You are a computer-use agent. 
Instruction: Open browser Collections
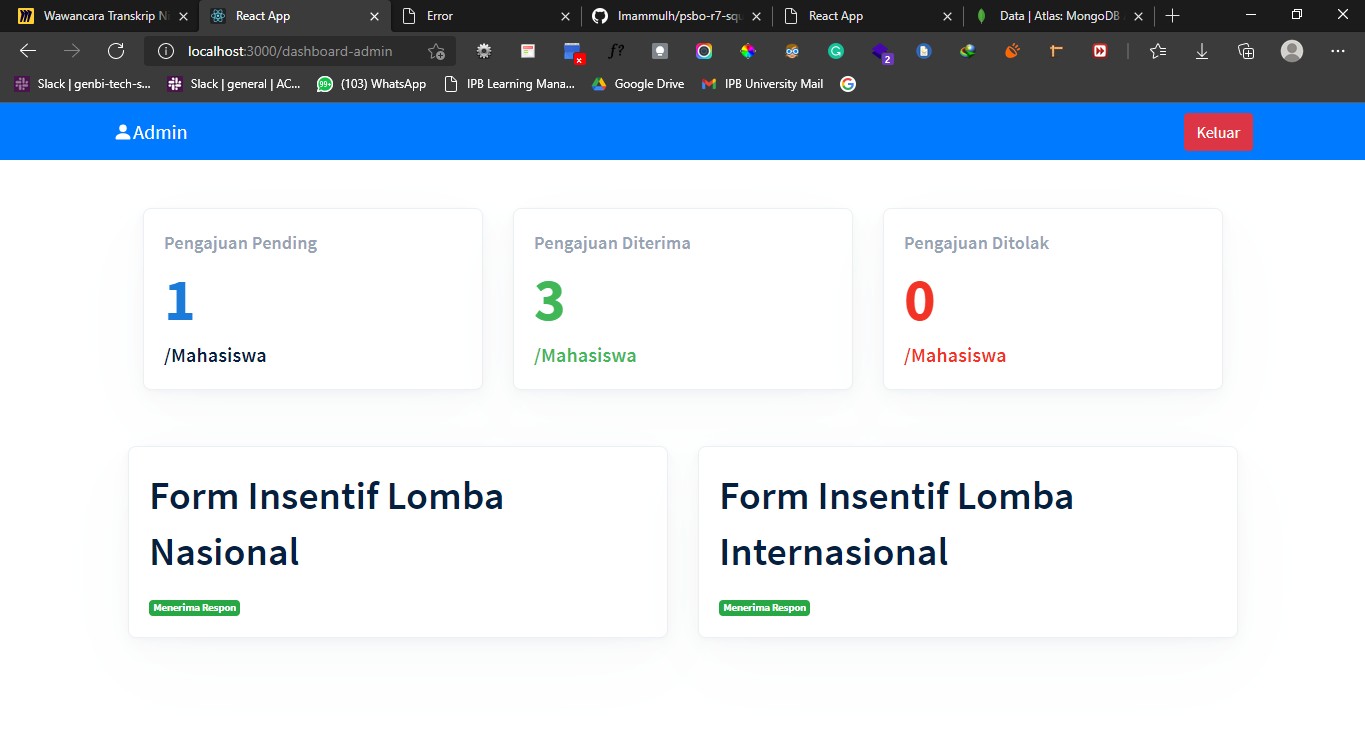point(1246,50)
